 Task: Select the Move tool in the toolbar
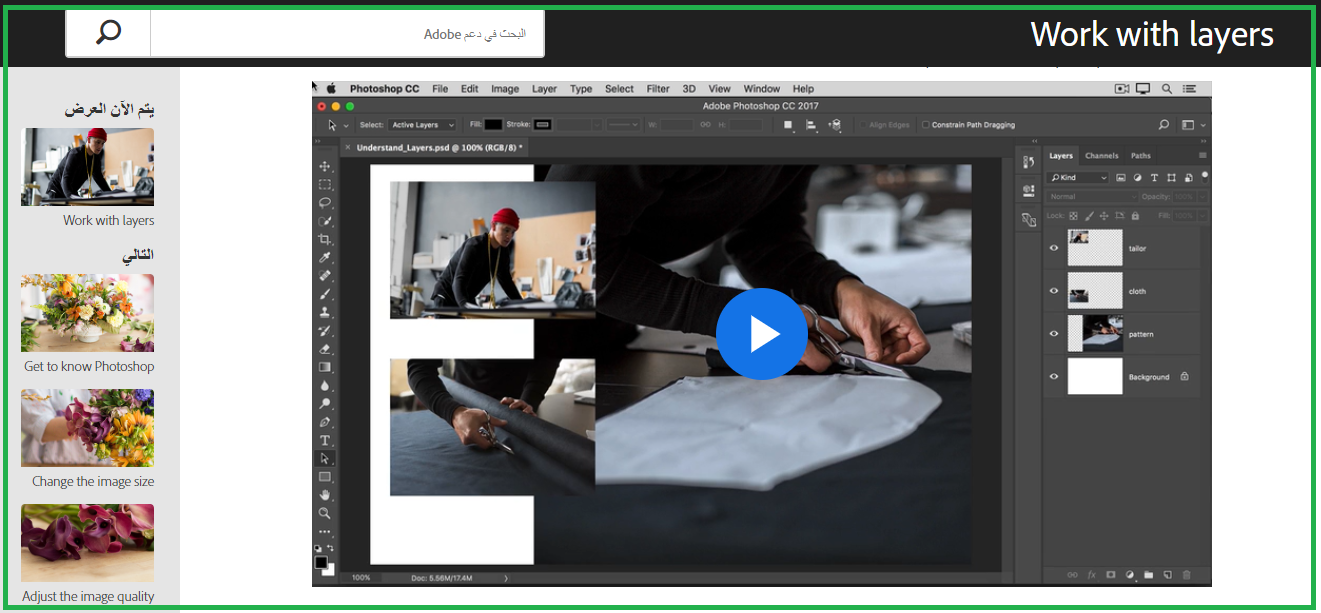pos(324,166)
